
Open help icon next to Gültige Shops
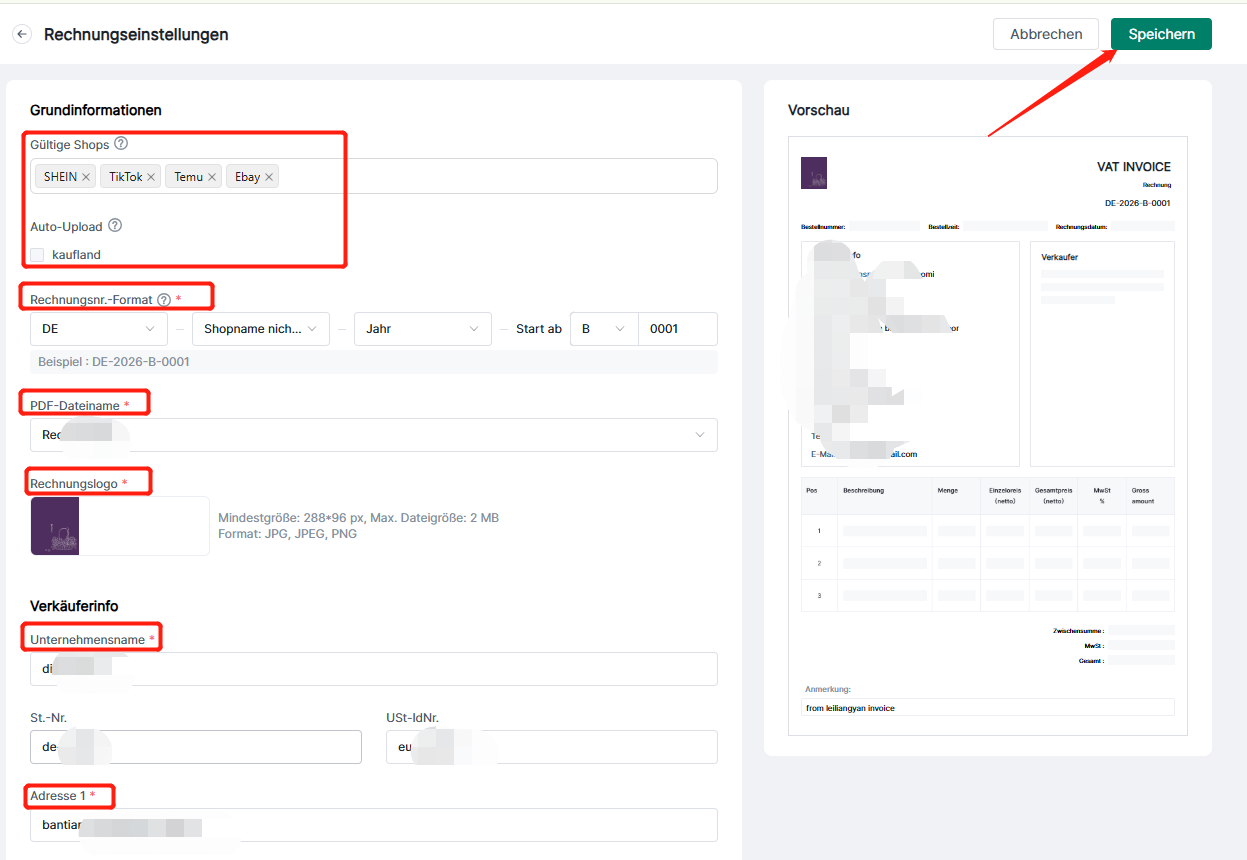pos(121,144)
